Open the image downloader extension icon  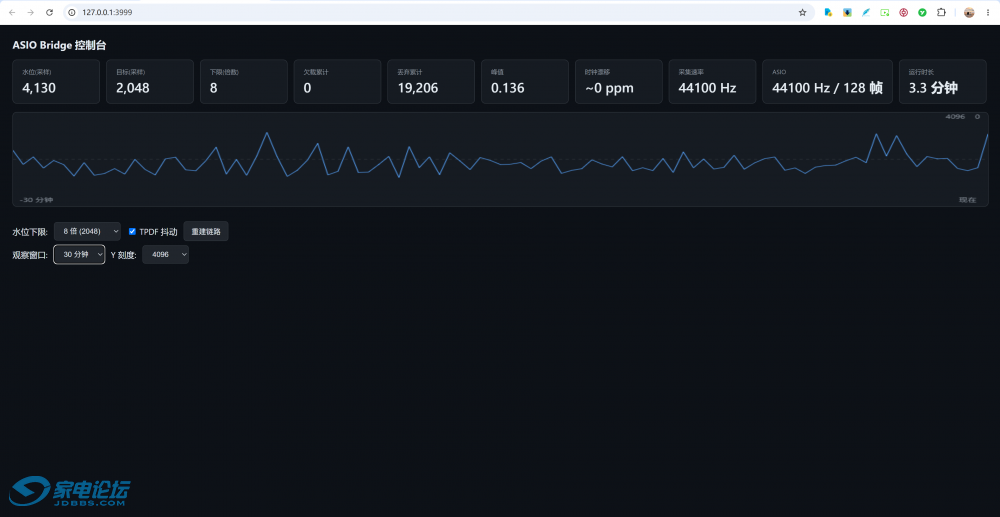pos(847,12)
